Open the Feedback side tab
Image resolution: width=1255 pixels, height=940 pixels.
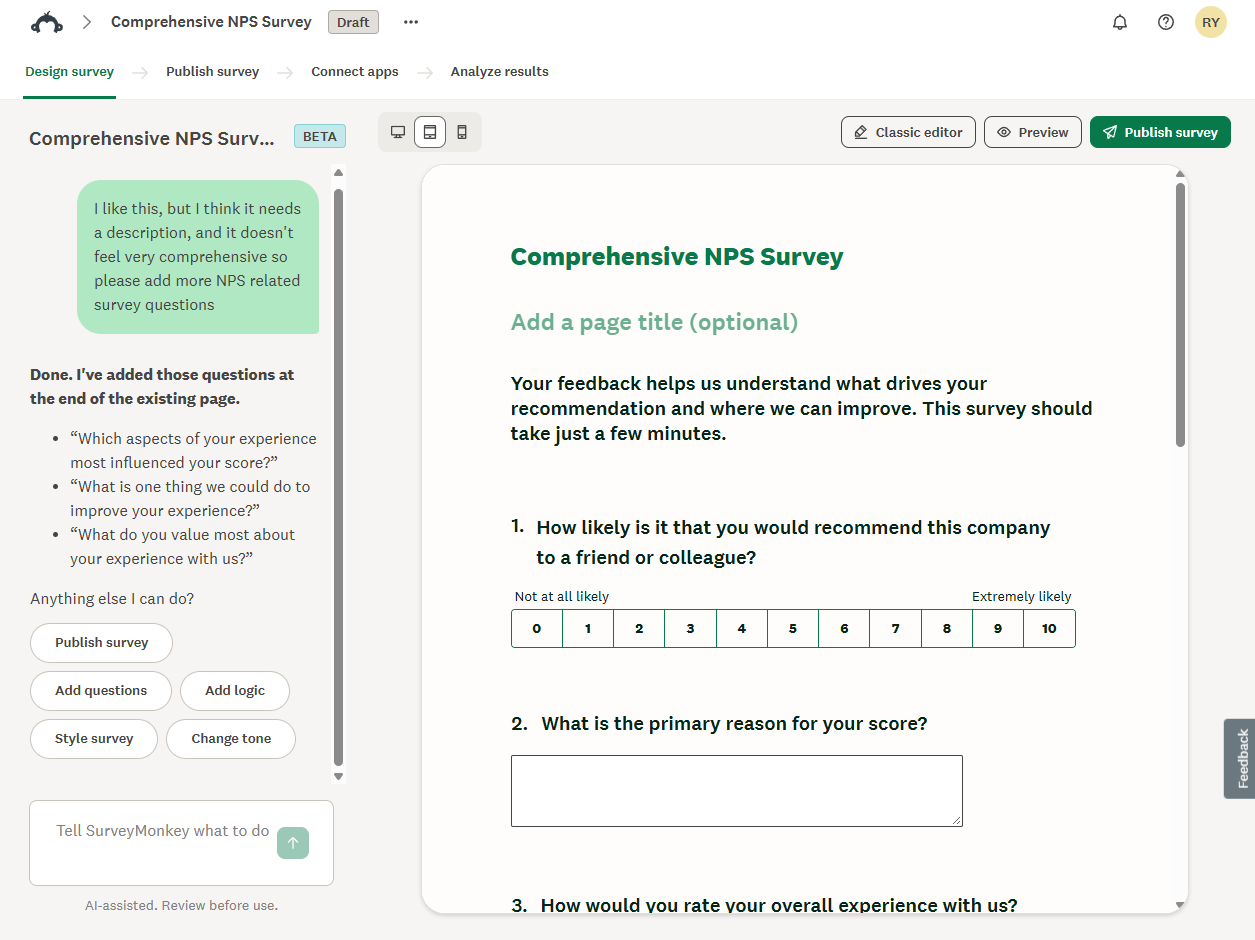point(1240,758)
